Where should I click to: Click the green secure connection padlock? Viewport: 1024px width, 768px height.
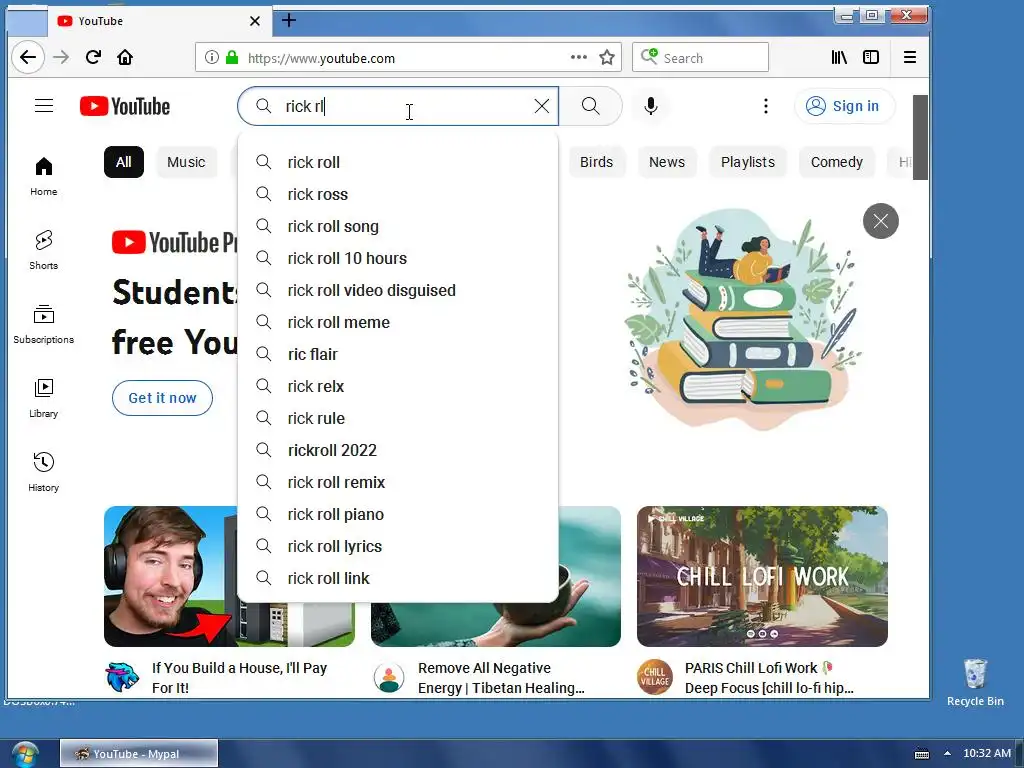tap(232, 57)
